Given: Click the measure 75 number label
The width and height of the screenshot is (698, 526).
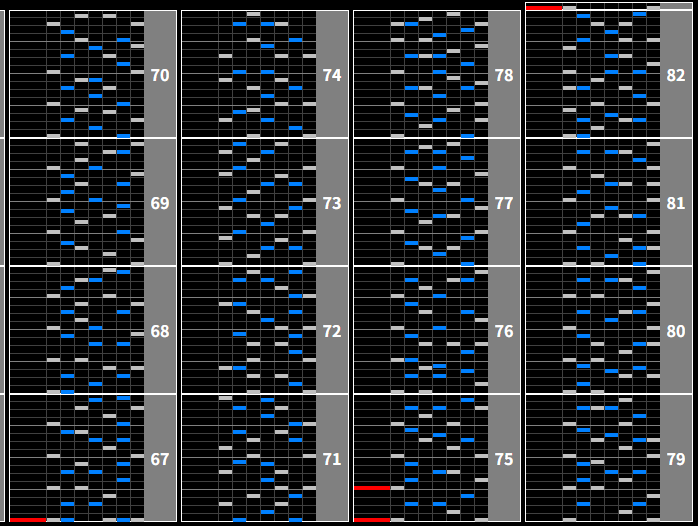Looking at the screenshot, I should coord(504,459).
